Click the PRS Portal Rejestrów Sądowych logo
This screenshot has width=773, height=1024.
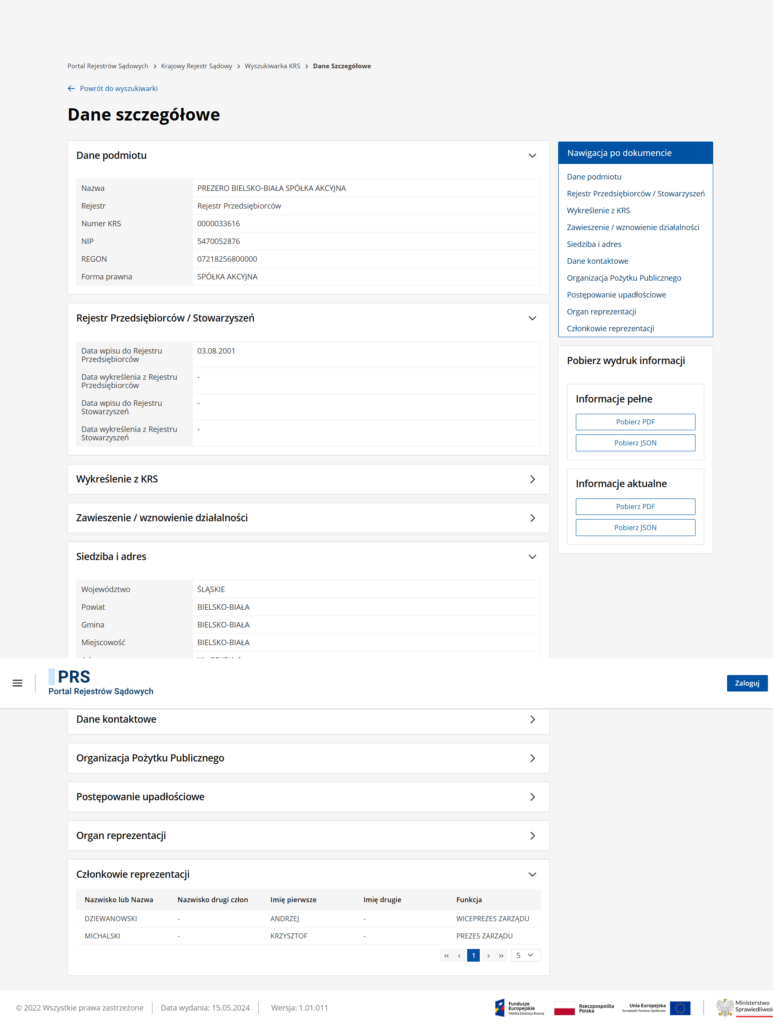point(101,683)
